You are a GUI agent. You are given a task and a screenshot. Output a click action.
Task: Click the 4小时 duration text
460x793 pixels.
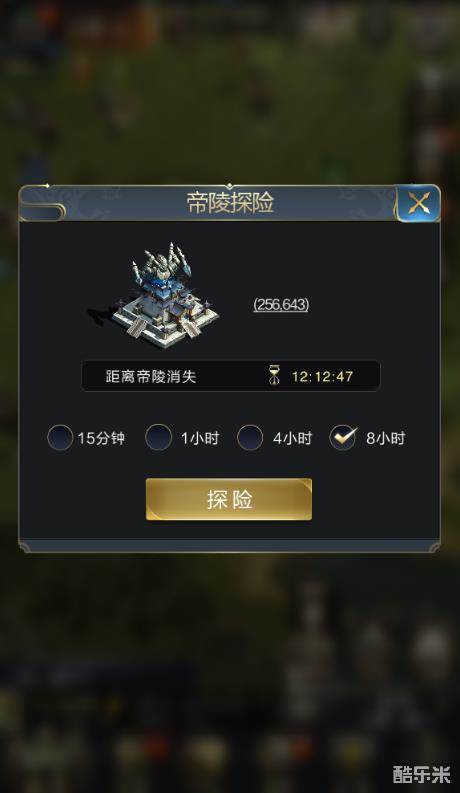click(x=293, y=438)
